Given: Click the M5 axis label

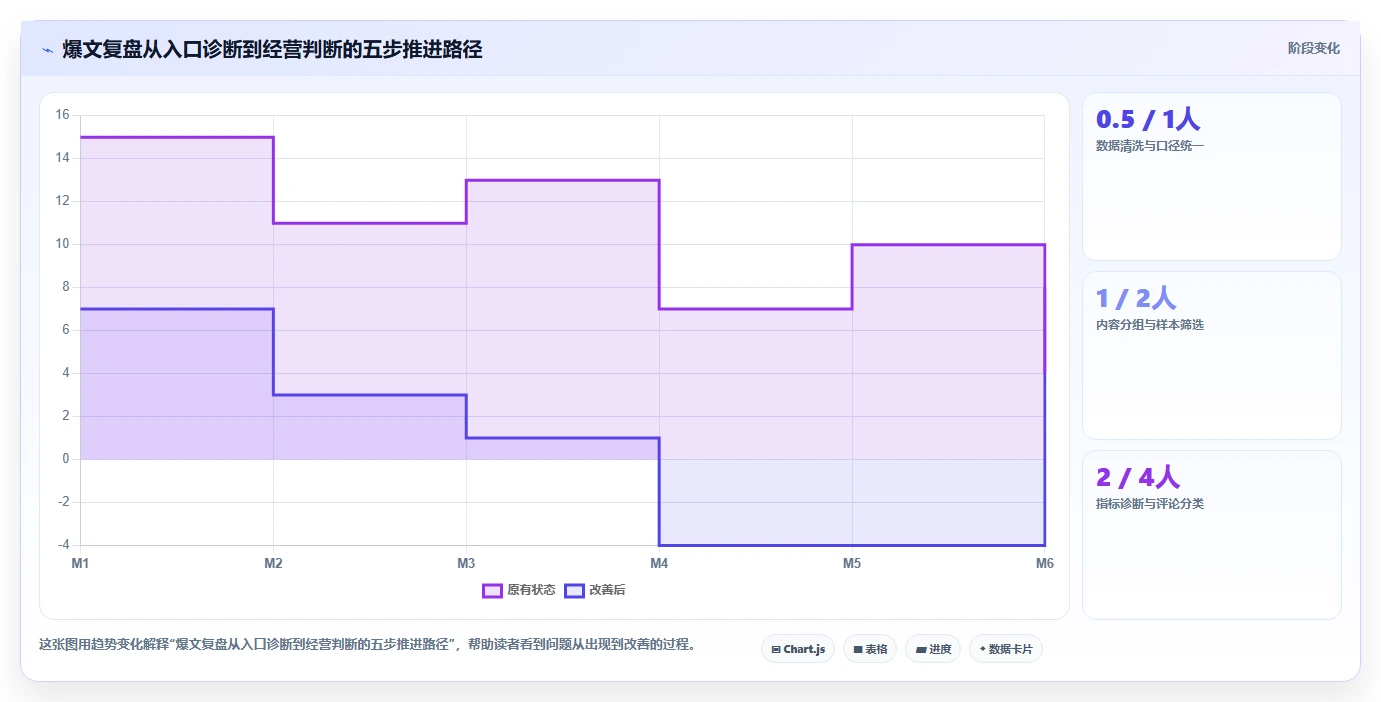Looking at the screenshot, I should click(852, 563).
